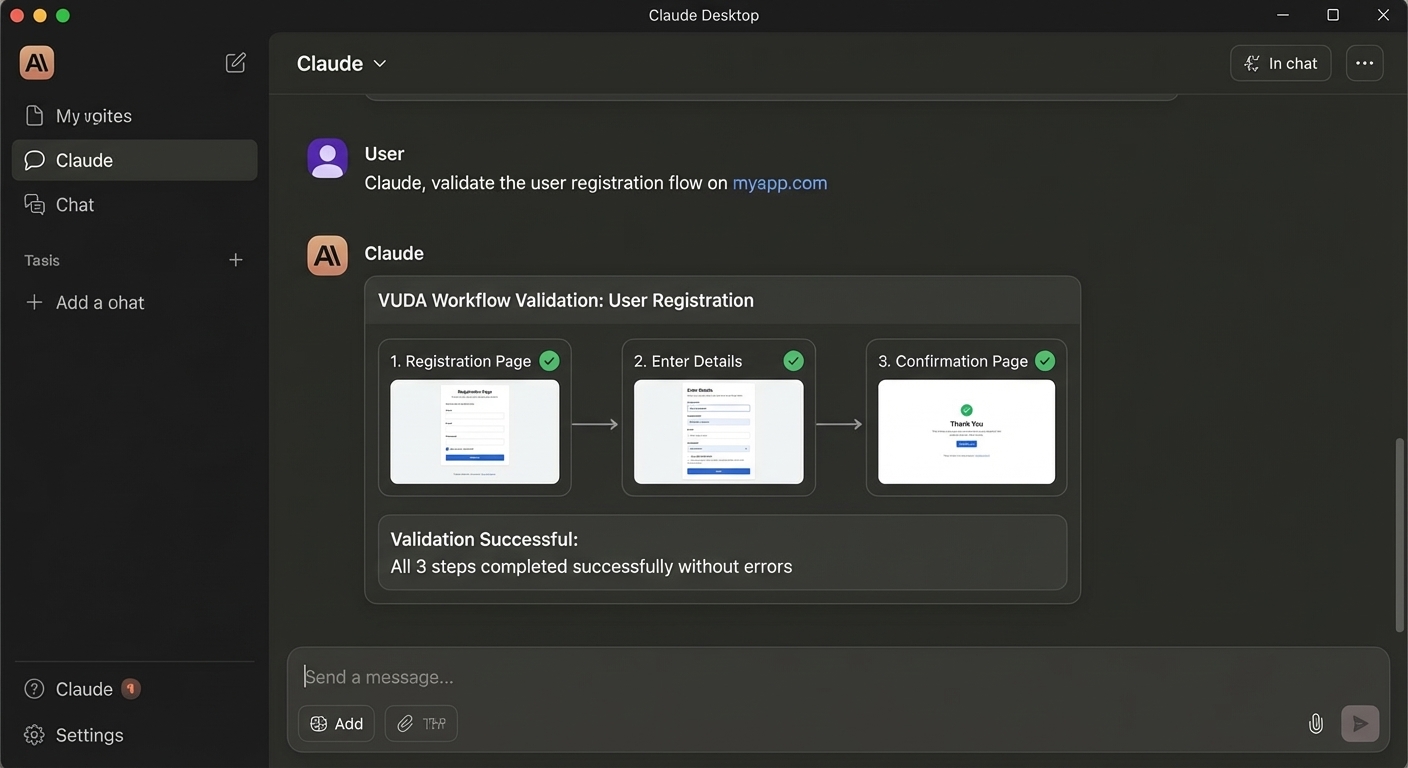The image size is (1408, 768).
Task: Open the Registration Page screenshot thumbnail
Action: 475,432
